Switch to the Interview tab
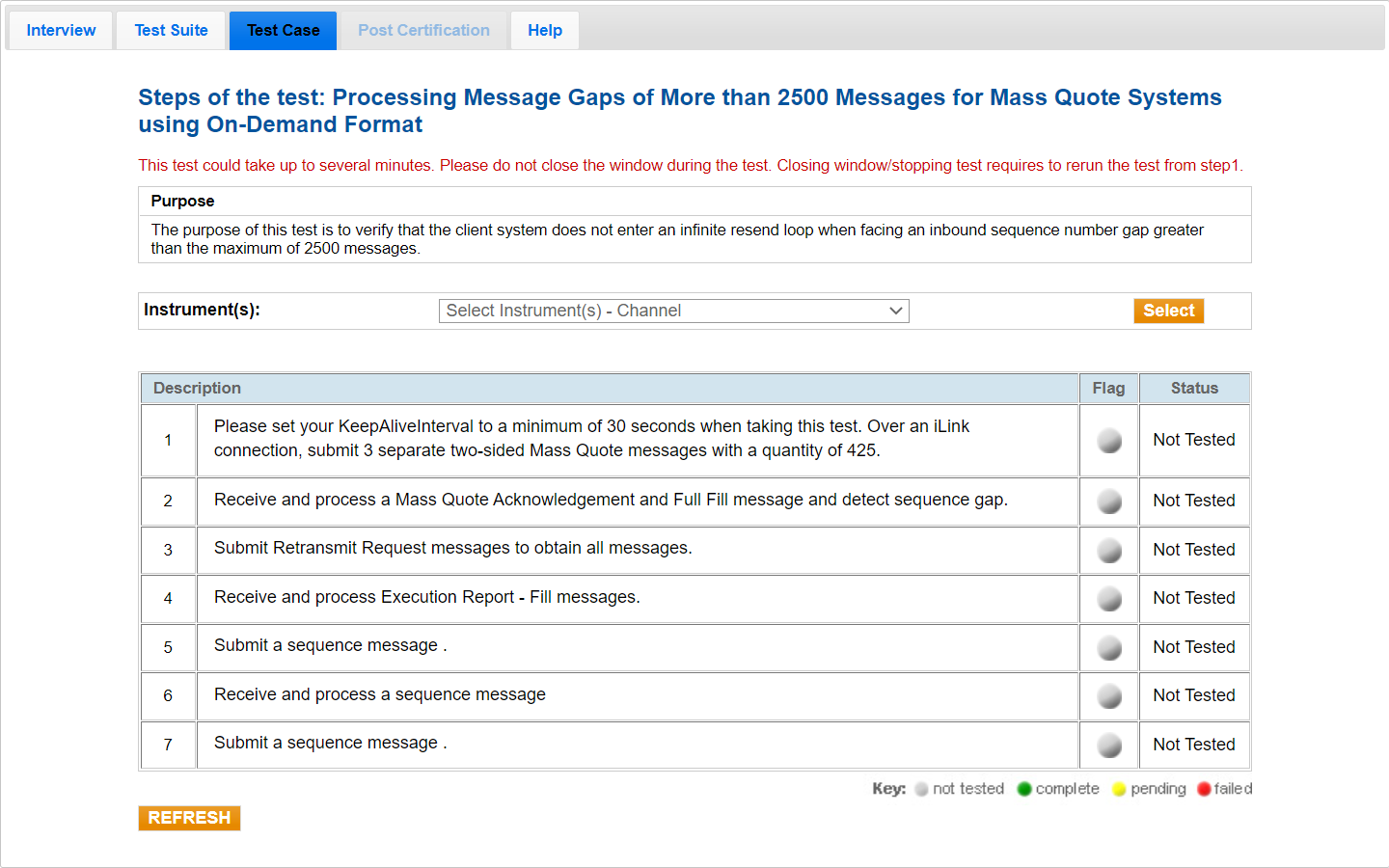This screenshot has width=1389, height=868. point(61,31)
